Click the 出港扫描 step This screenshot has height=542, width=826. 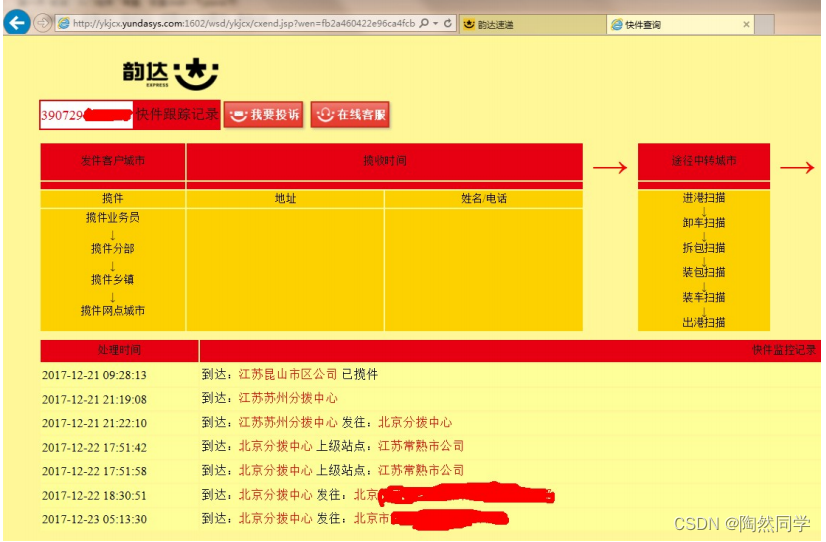click(x=704, y=322)
